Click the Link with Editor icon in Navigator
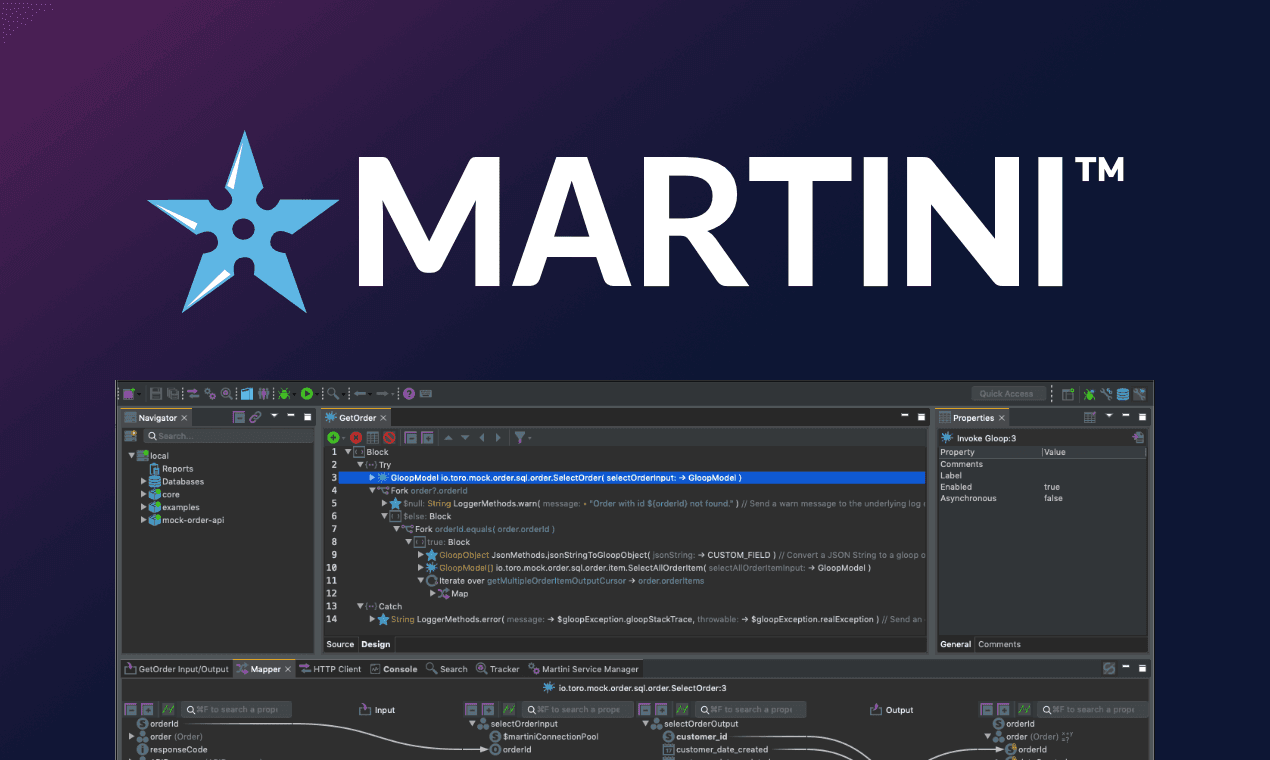Viewport: 1270px width, 760px height. coord(255,417)
